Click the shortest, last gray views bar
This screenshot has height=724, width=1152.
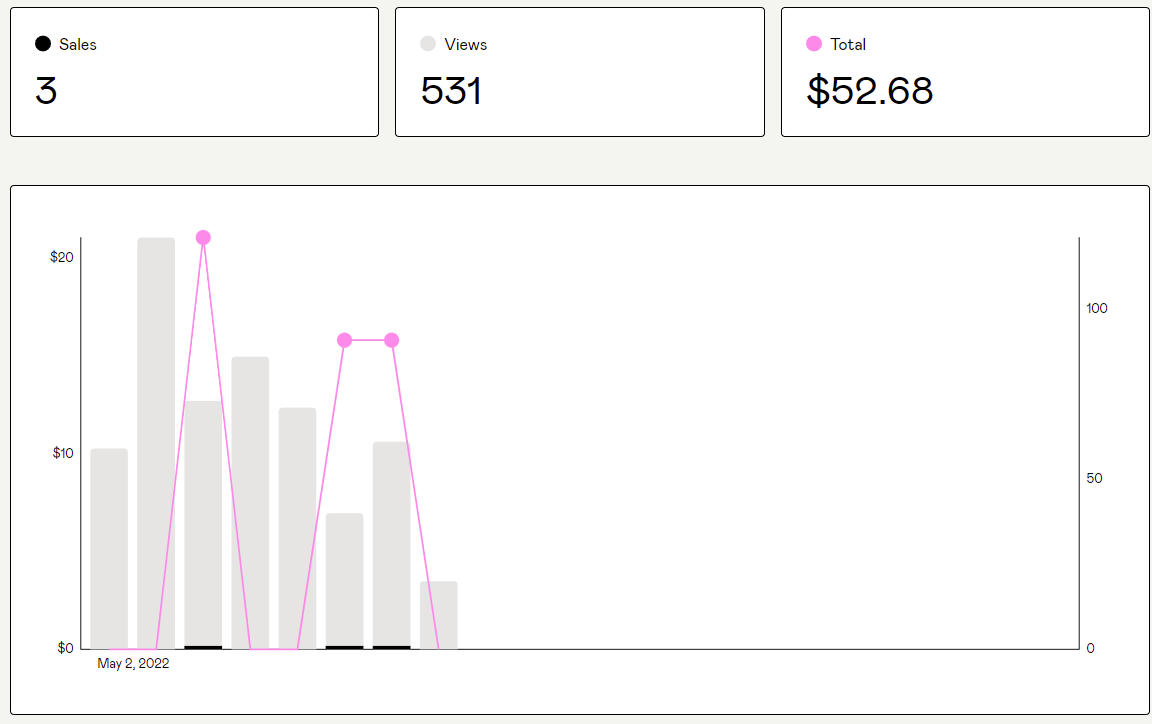click(x=439, y=615)
